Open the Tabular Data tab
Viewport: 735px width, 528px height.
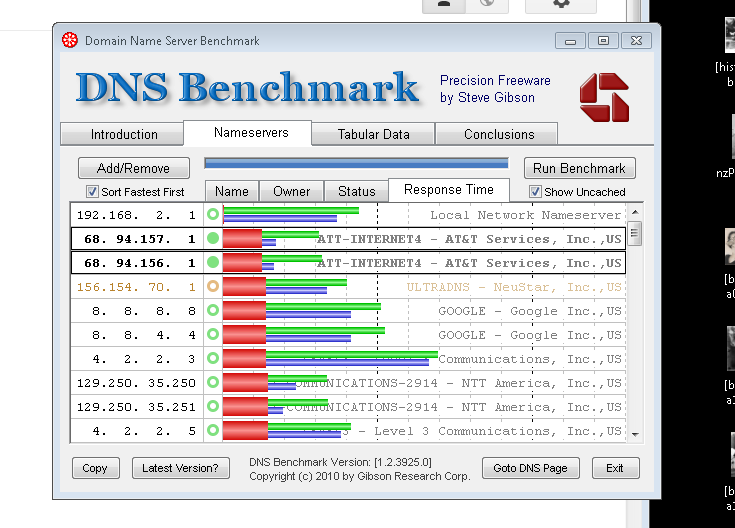(x=373, y=134)
